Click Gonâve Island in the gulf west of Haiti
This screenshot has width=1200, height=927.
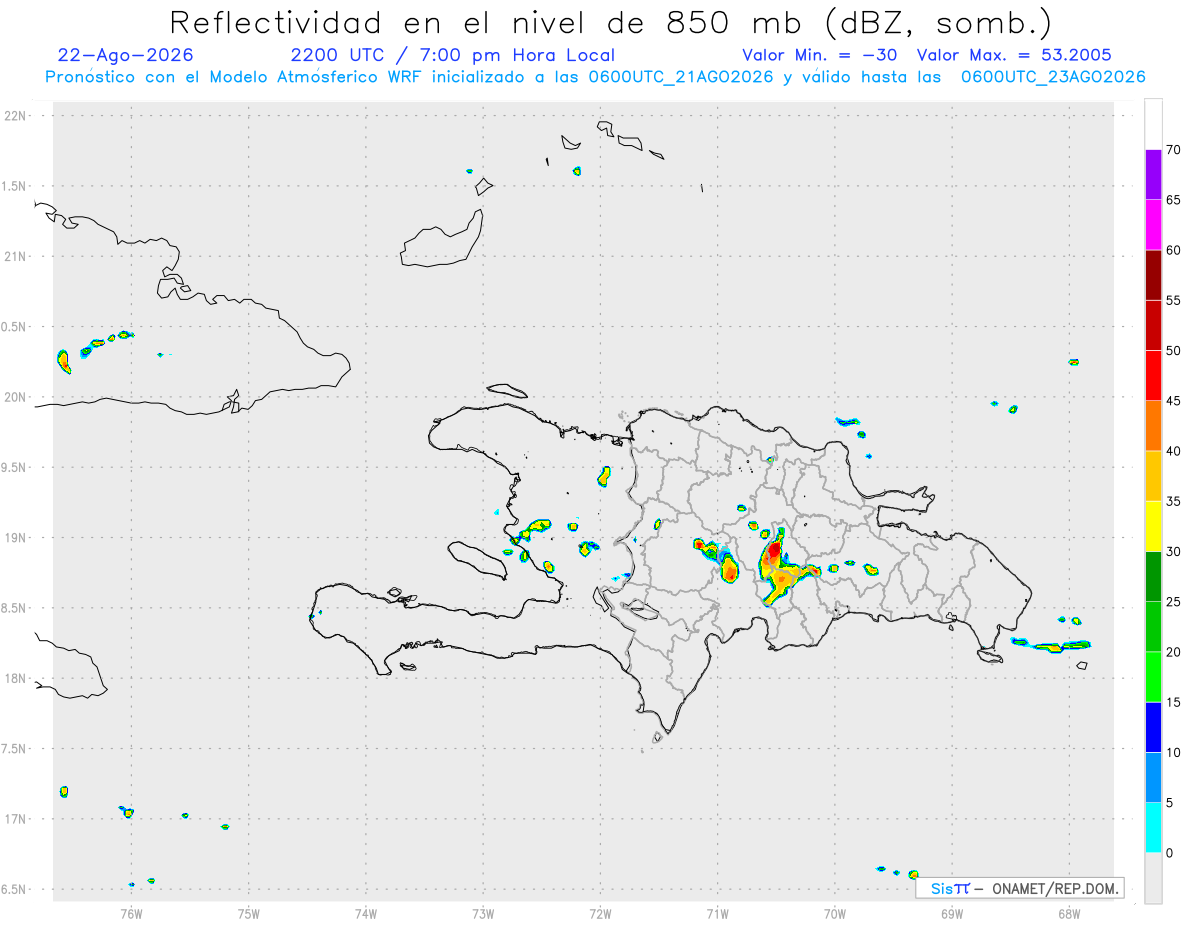(476, 558)
